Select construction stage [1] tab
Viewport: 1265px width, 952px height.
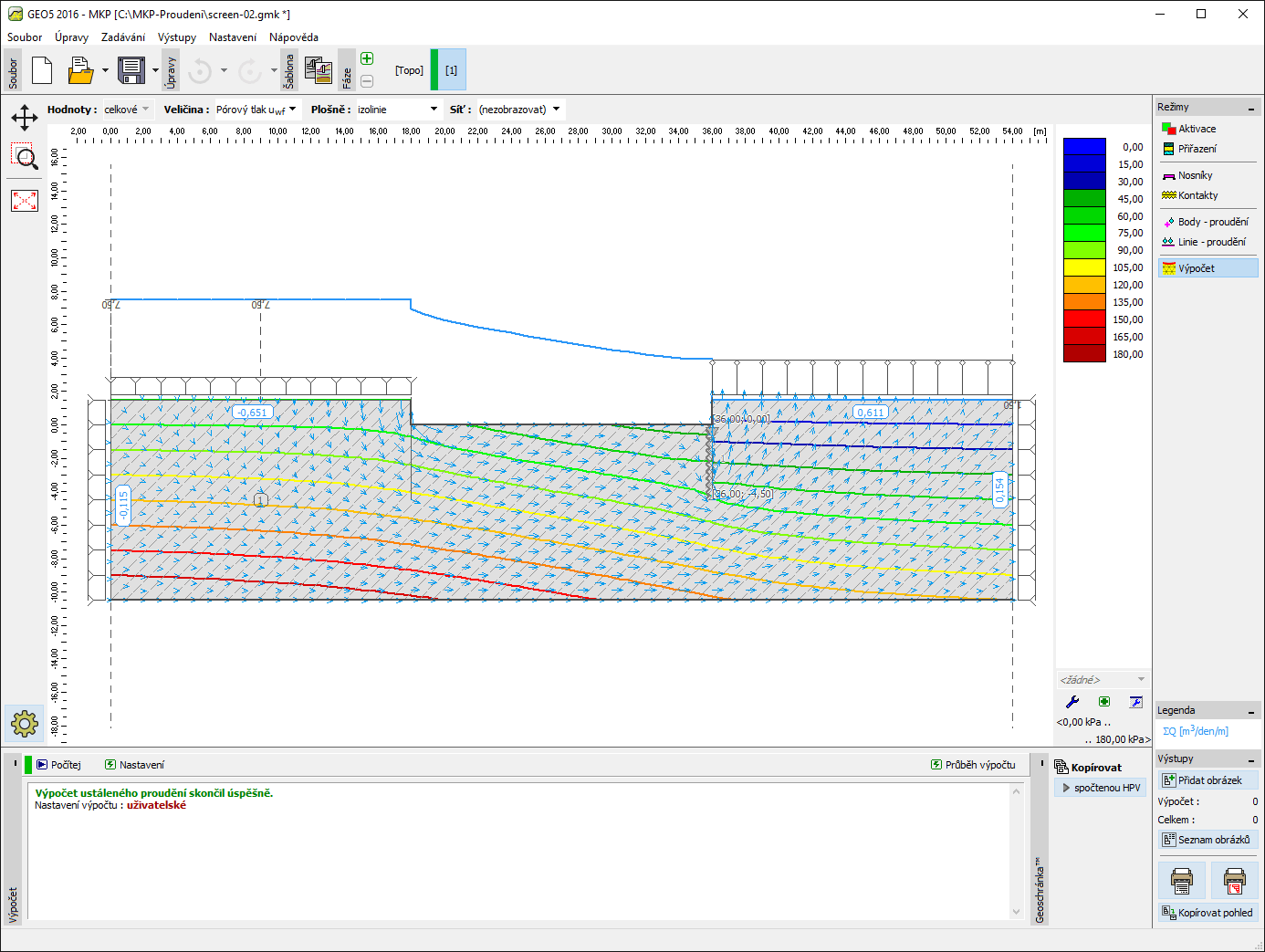tap(451, 70)
